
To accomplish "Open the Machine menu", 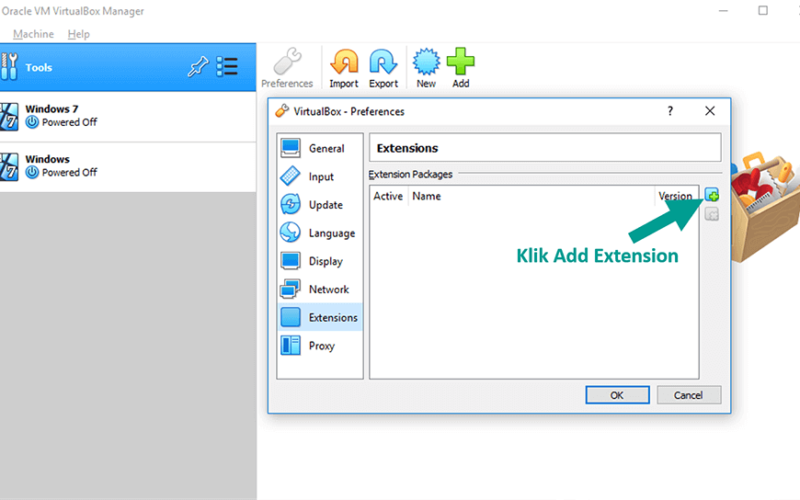I will (x=33, y=34).
